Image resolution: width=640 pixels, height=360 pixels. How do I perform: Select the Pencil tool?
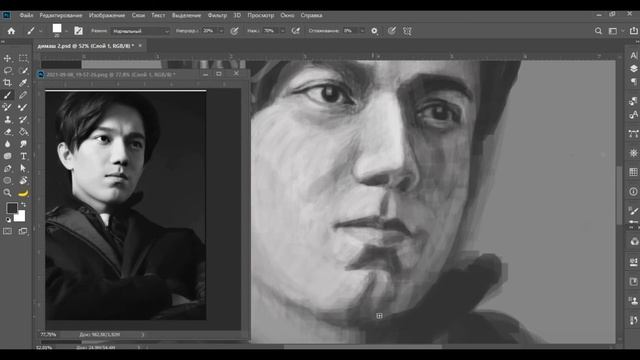pyautogui.click(x=23, y=95)
